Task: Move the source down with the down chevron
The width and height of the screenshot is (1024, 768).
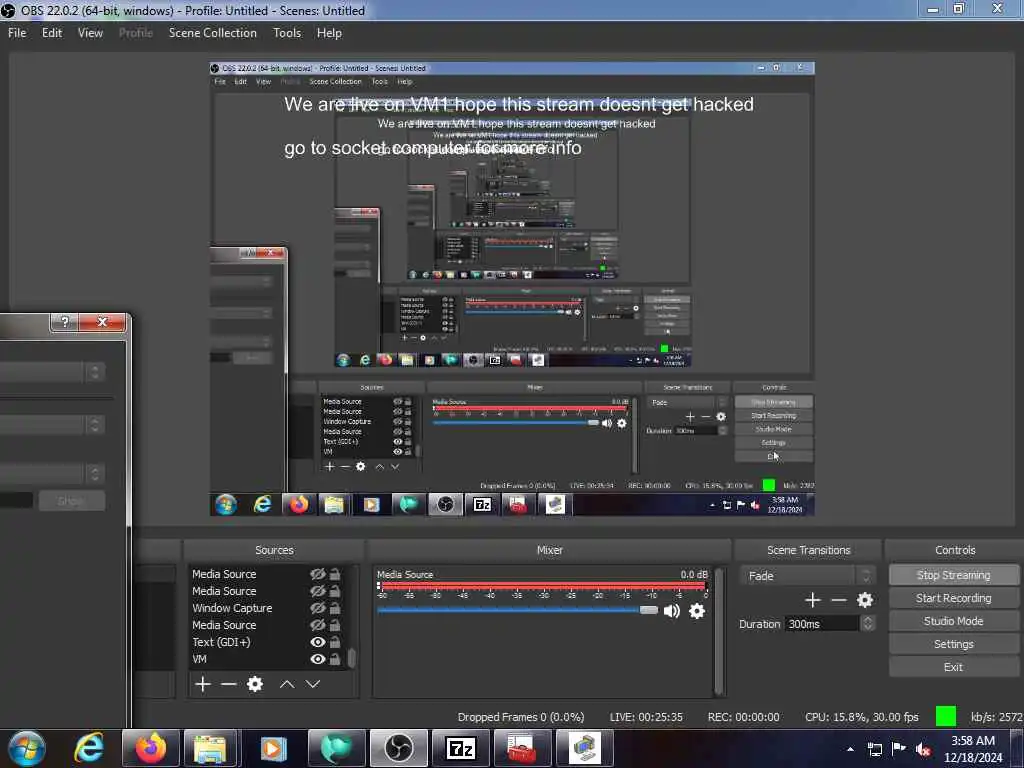Action: (x=313, y=684)
